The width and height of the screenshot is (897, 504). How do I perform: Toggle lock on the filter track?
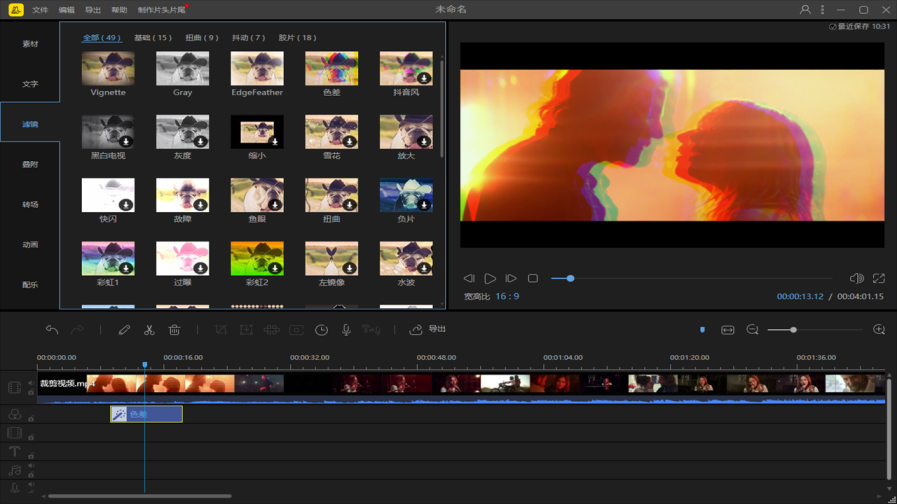pos(31,418)
